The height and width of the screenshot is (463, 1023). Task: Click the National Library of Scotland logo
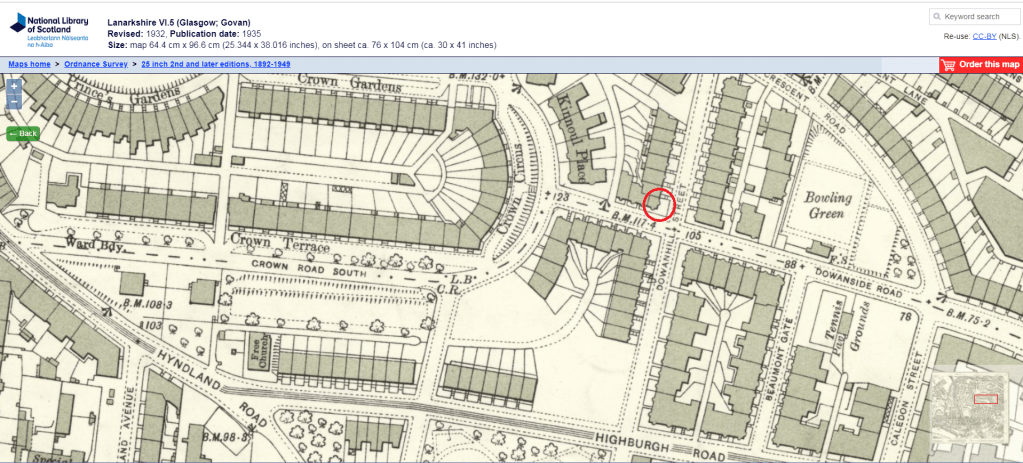pyautogui.click(x=47, y=30)
